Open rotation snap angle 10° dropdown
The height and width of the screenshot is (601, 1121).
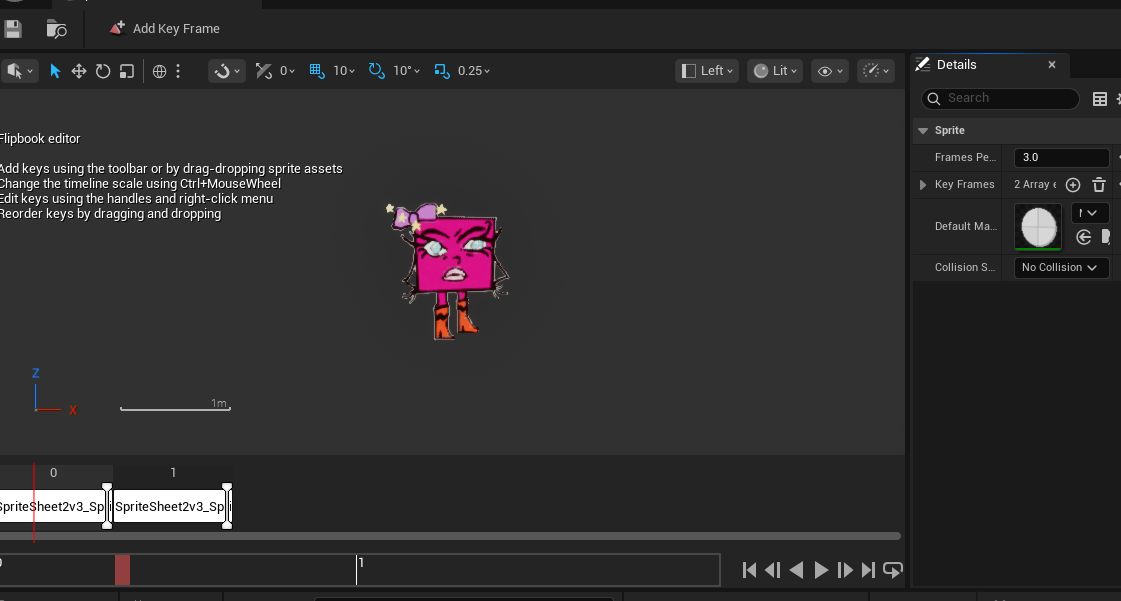[x=407, y=71]
